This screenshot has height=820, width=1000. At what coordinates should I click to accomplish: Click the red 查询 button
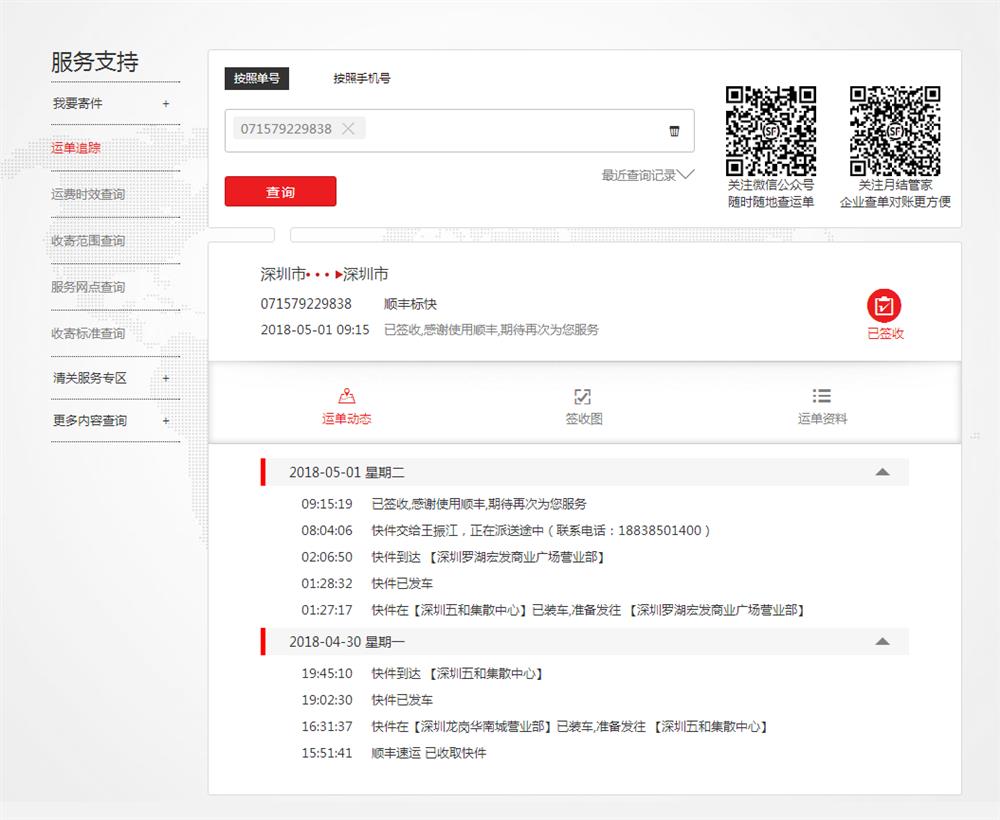coord(280,191)
